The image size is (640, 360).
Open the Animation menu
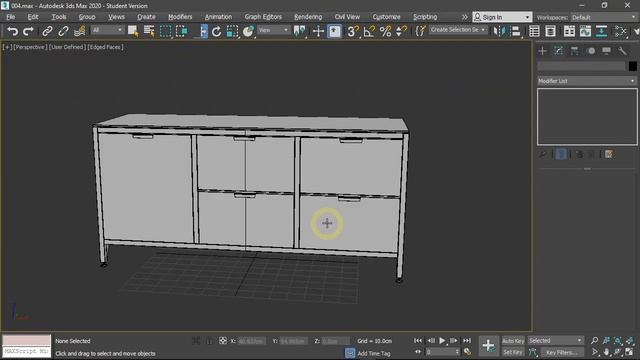coord(218,17)
